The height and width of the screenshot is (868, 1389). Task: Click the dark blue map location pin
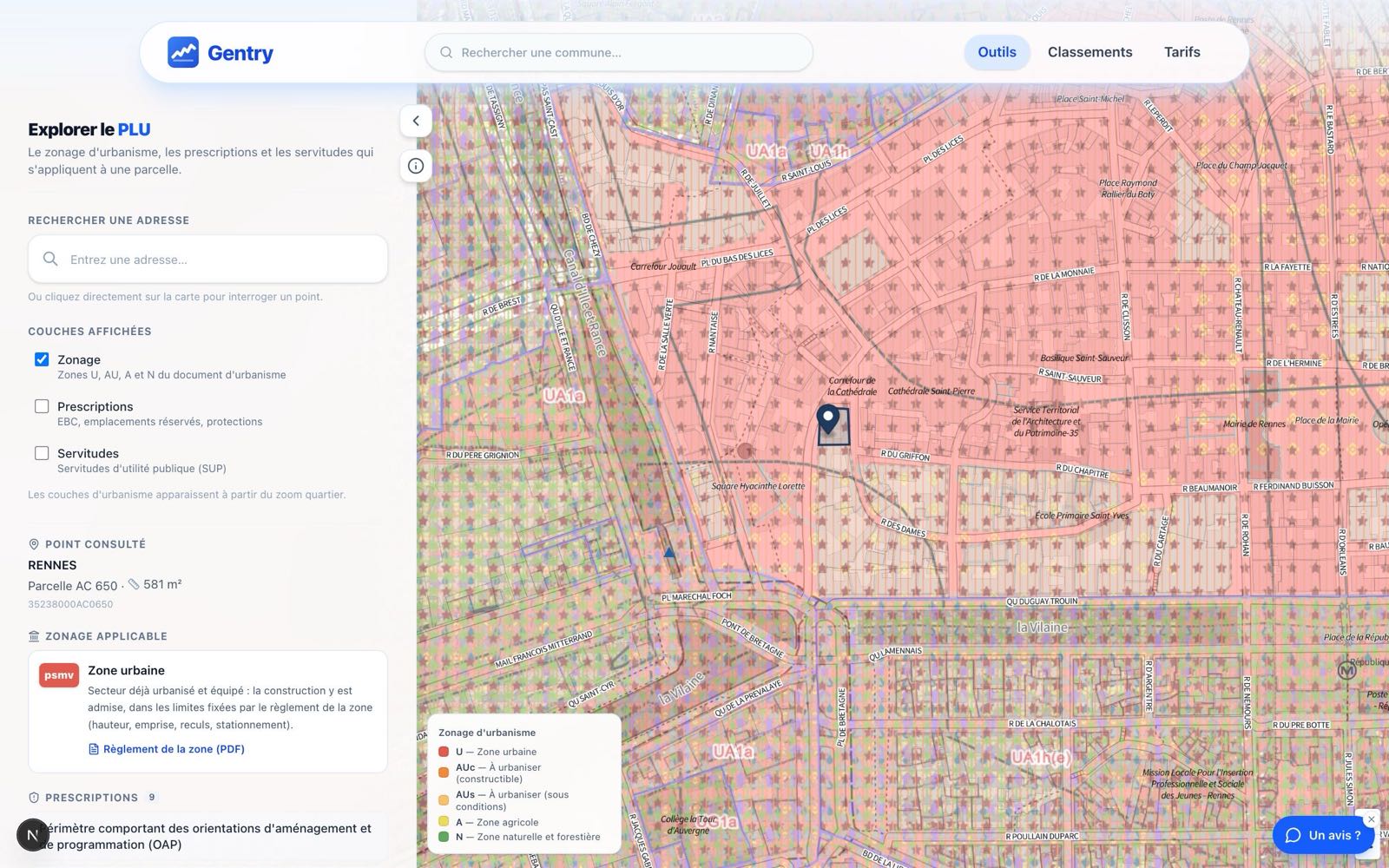click(829, 419)
